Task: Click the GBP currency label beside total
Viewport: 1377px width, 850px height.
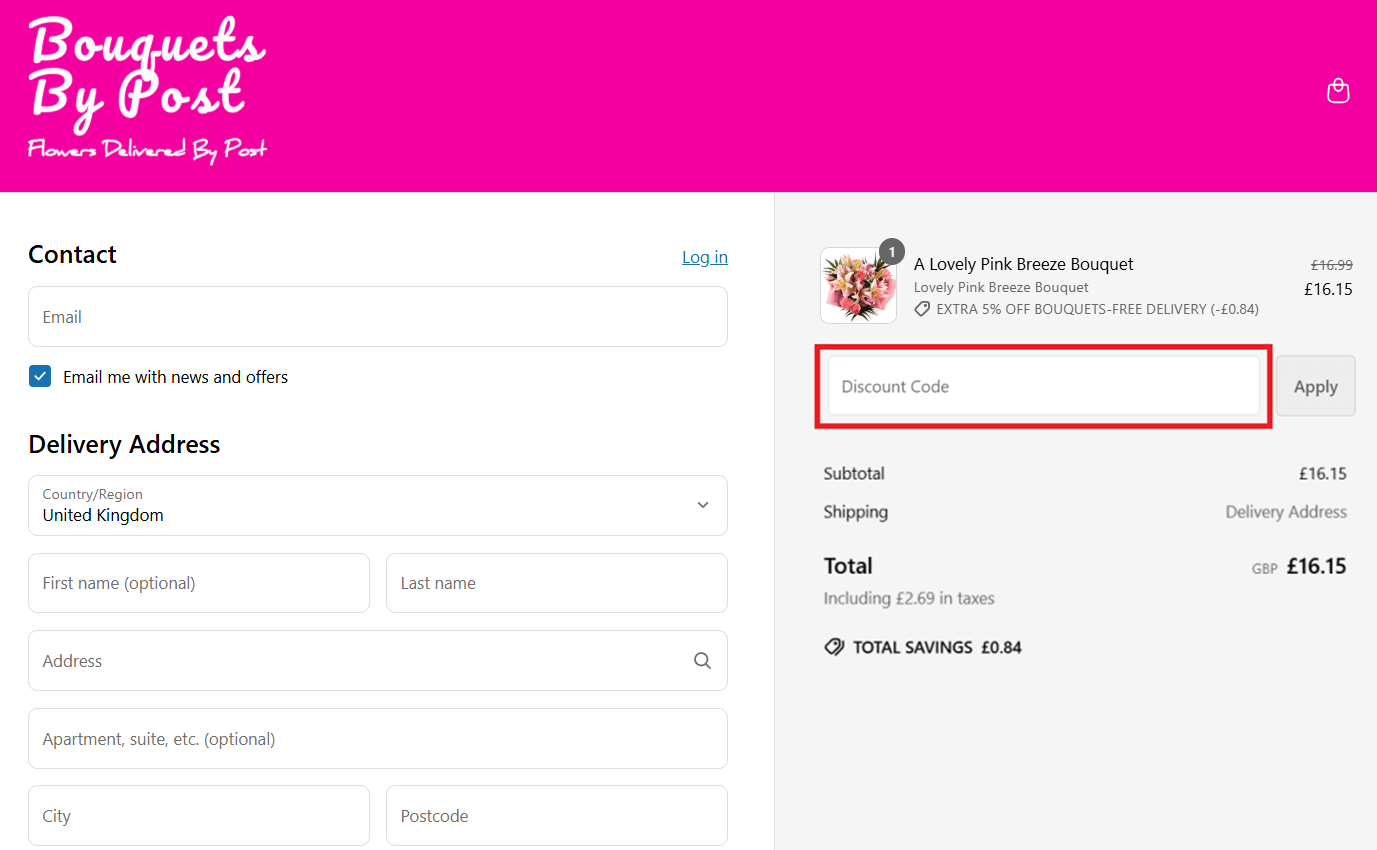Action: (x=1264, y=568)
